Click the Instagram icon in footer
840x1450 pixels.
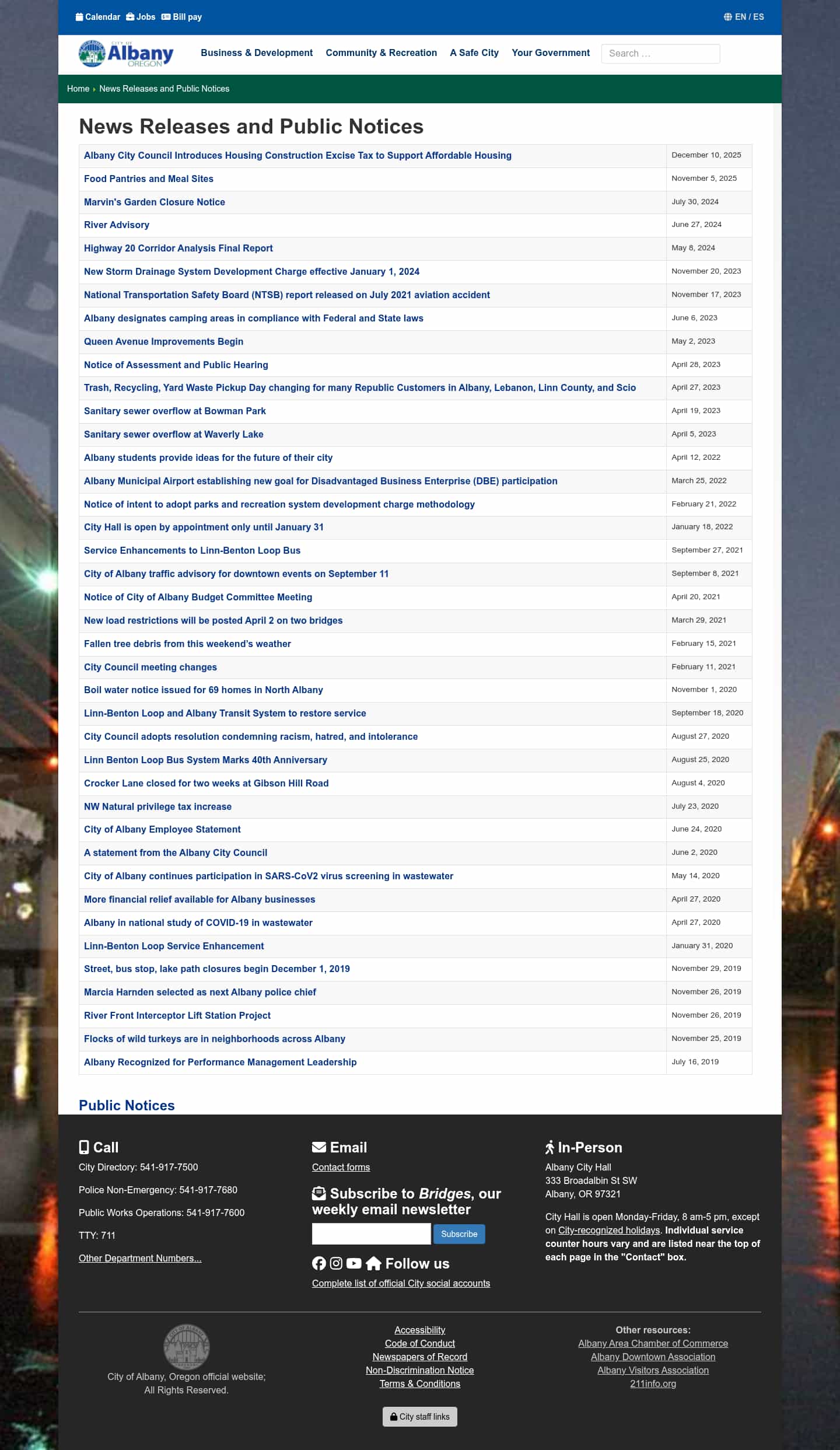pos(336,1263)
